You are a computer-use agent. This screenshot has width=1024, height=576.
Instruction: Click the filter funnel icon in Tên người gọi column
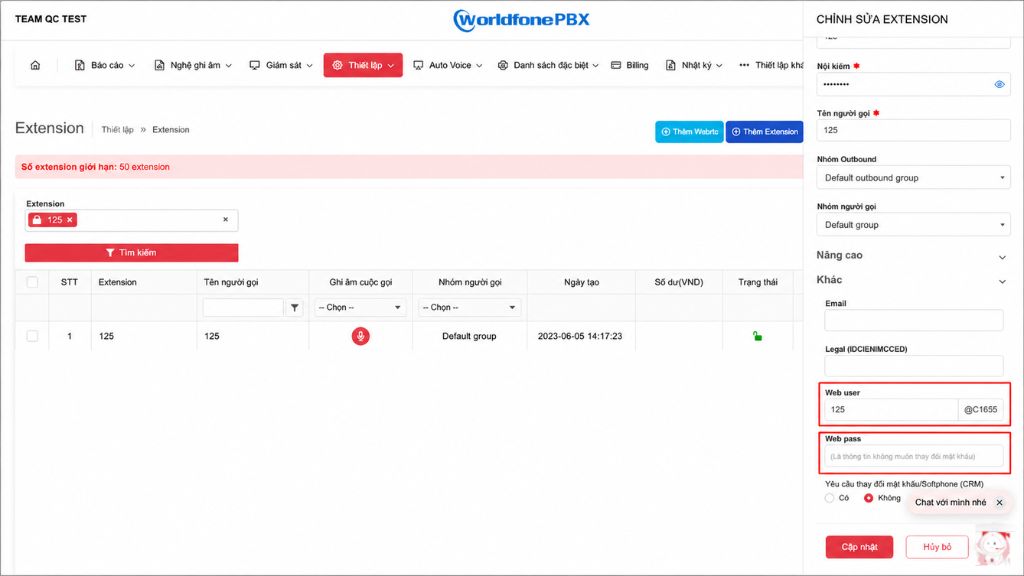[295, 308]
